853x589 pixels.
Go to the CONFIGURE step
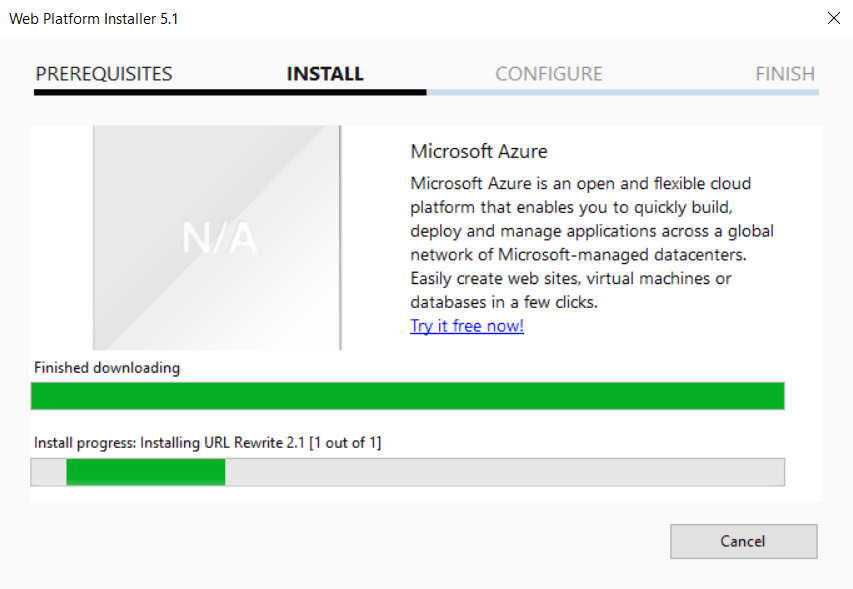549,74
